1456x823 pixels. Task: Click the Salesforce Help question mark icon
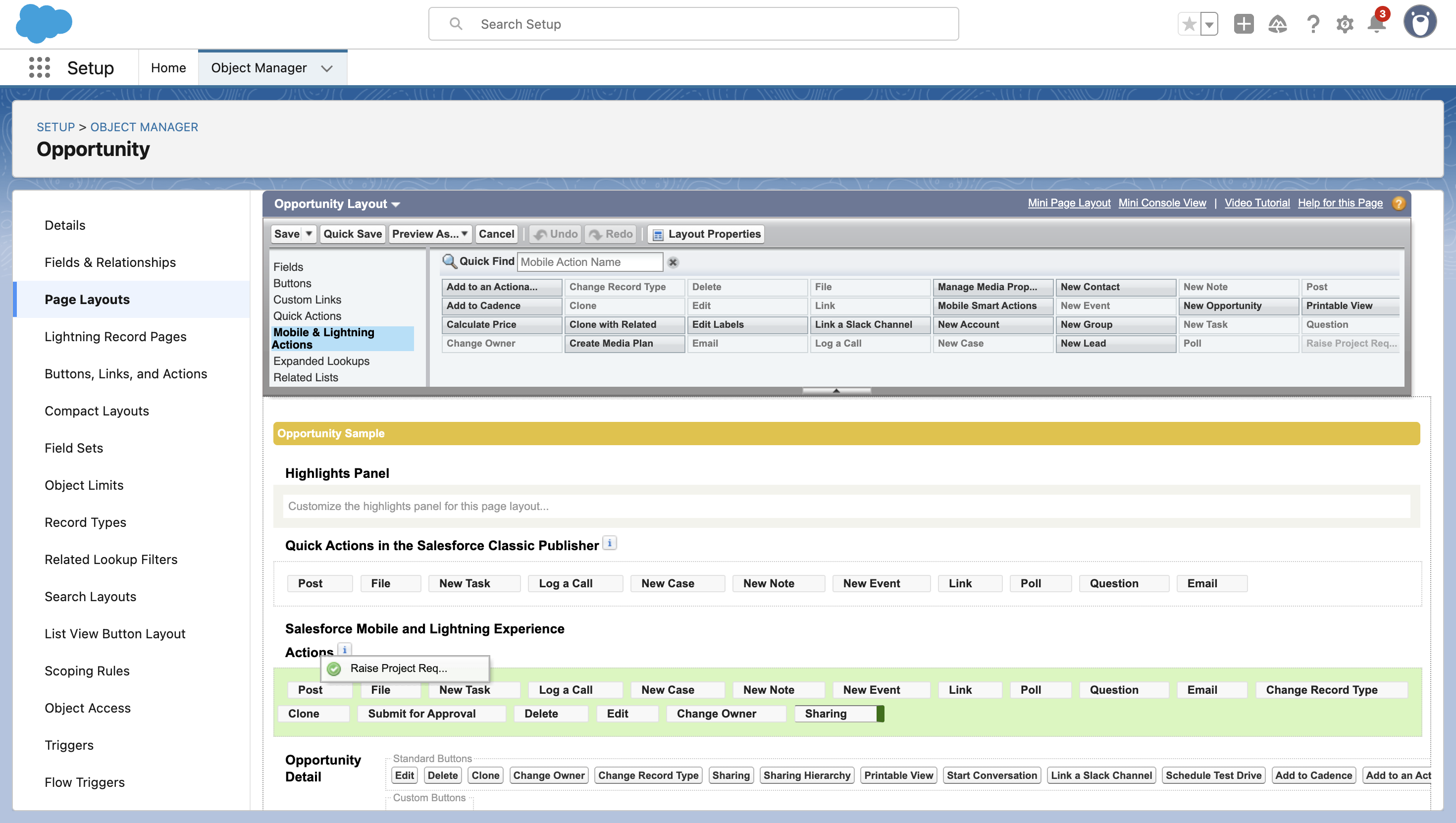[x=1312, y=24]
